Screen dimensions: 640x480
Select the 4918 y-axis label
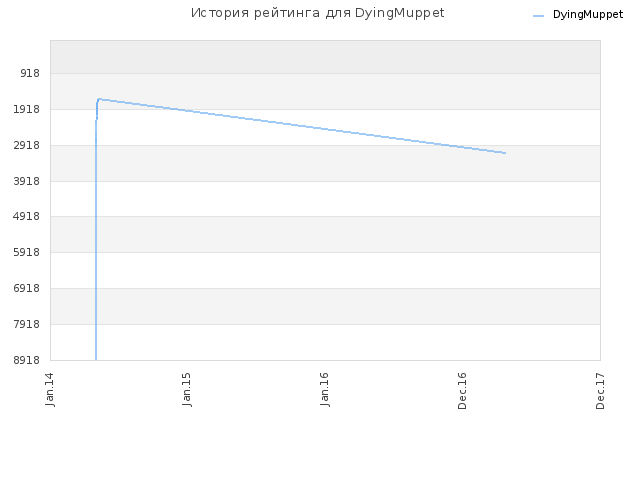pos(27,216)
